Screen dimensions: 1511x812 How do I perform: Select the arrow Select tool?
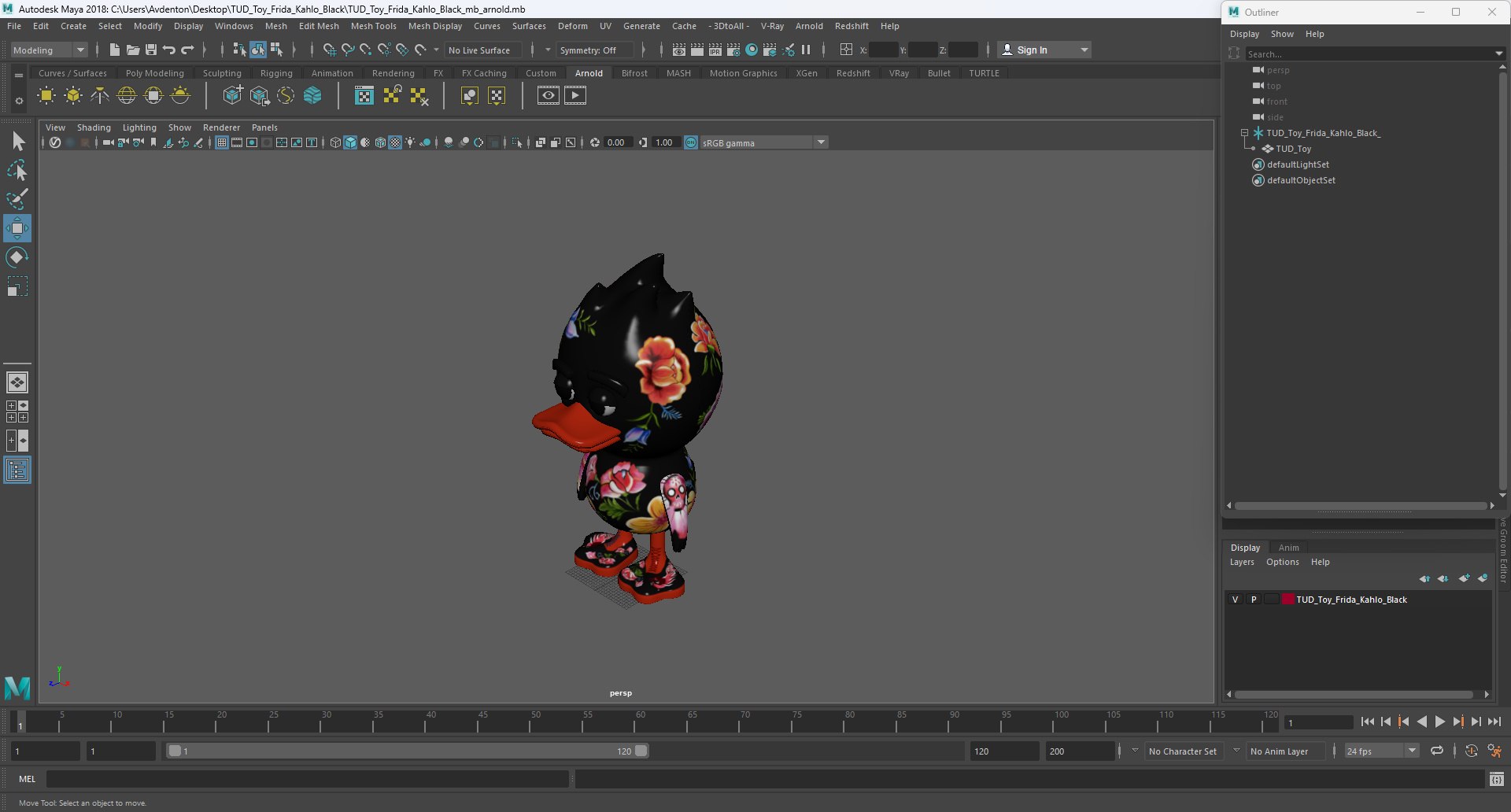coord(17,142)
